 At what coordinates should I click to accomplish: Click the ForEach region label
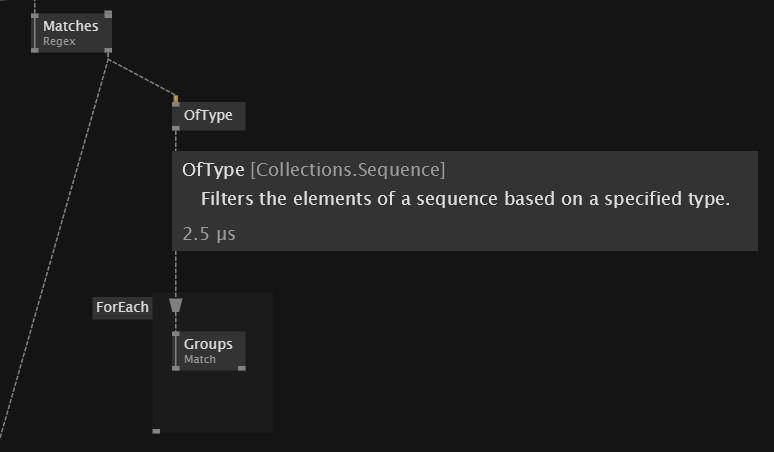[122, 307]
